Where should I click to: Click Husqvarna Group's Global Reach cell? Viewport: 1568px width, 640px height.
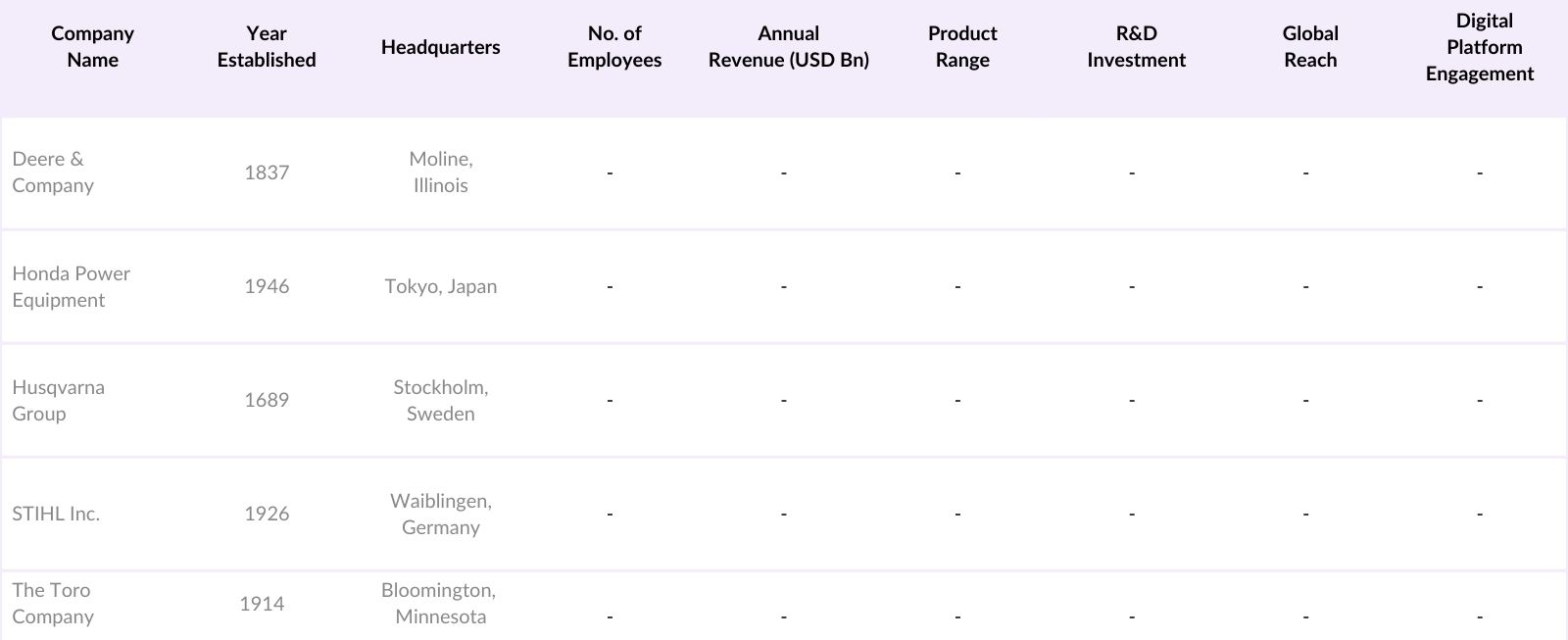(1305, 400)
